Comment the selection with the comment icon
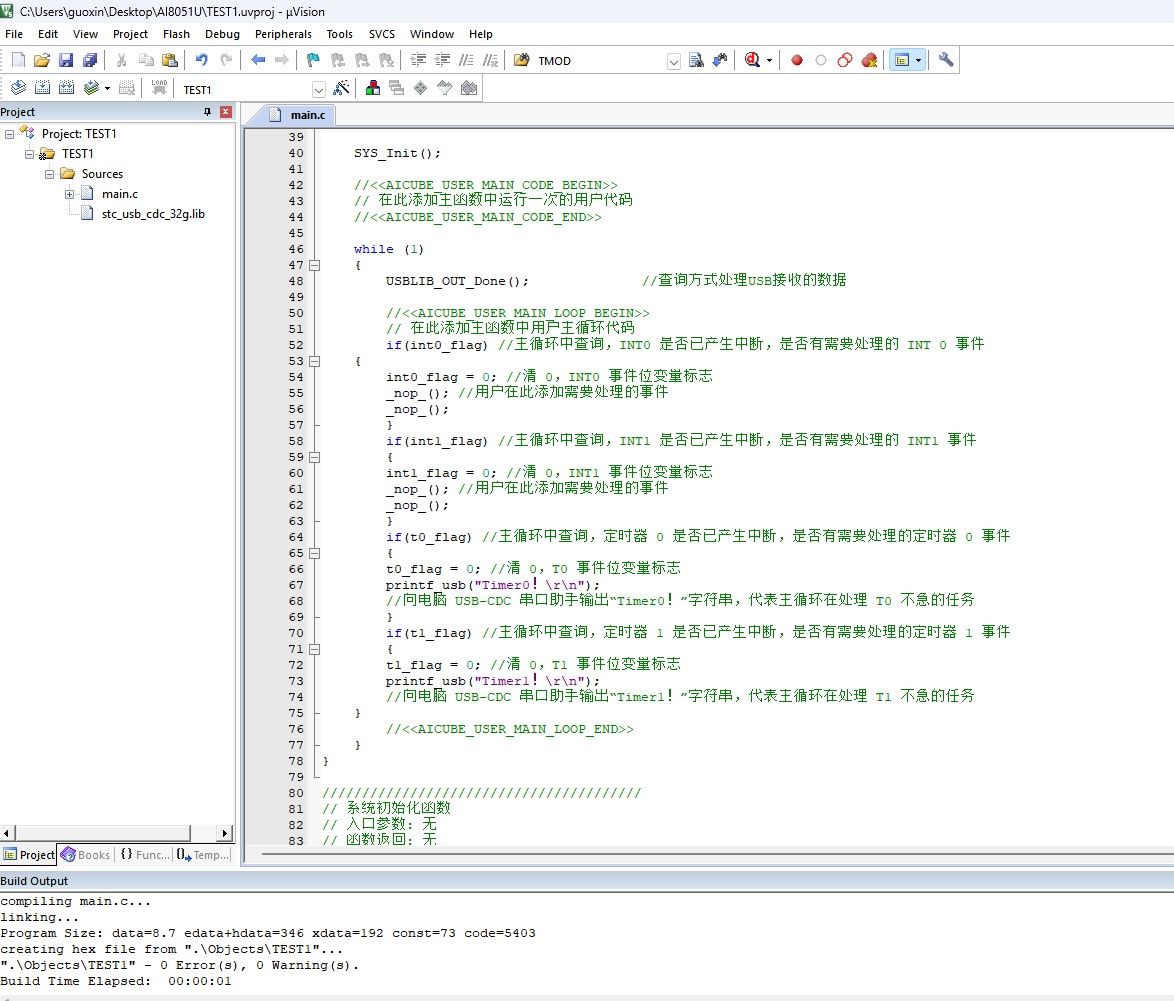The height and width of the screenshot is (1001, 1174). coord(466,60)
